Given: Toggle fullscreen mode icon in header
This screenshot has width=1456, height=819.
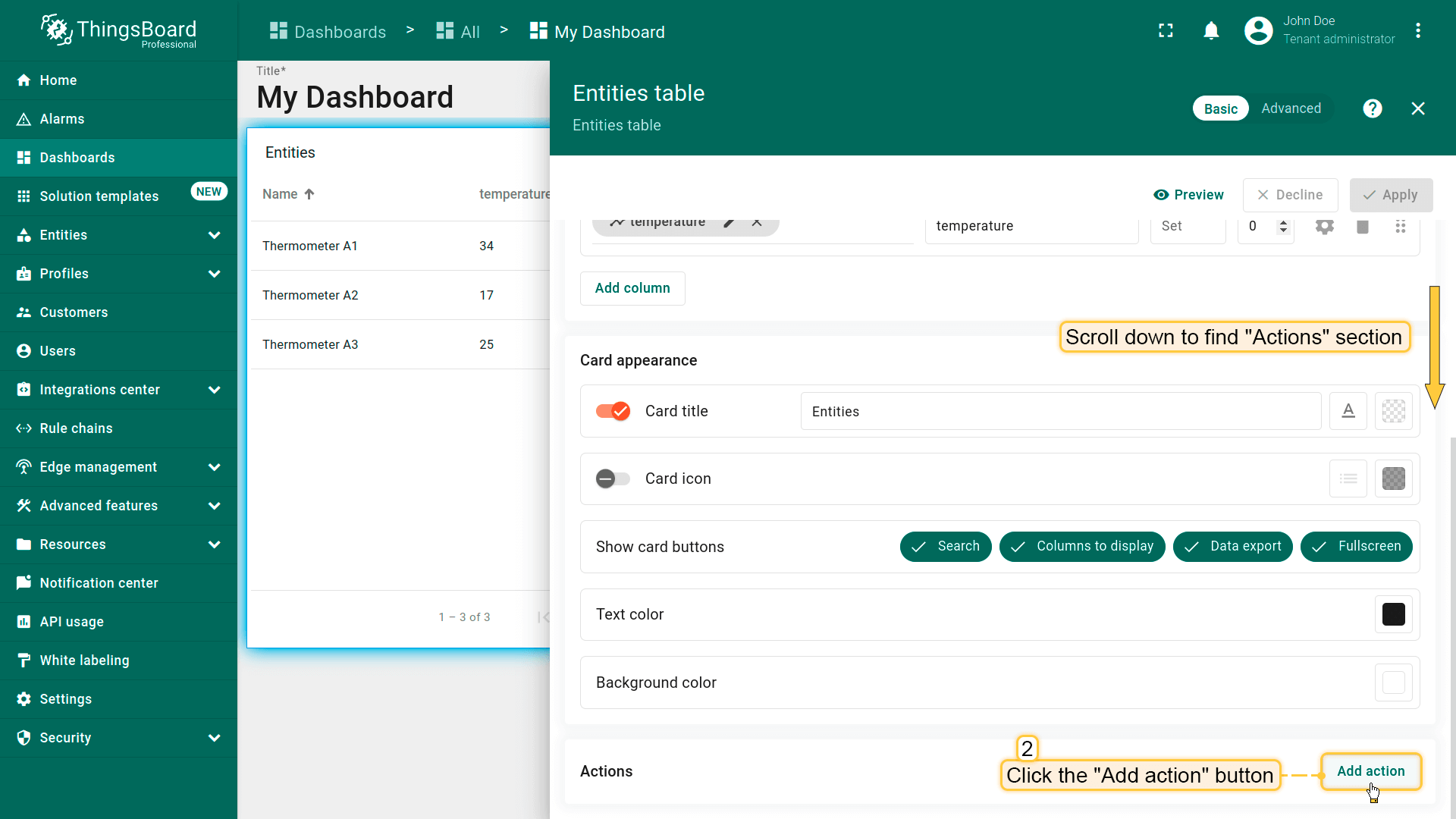Looking at the screenshot, I should click(1166, 31).
